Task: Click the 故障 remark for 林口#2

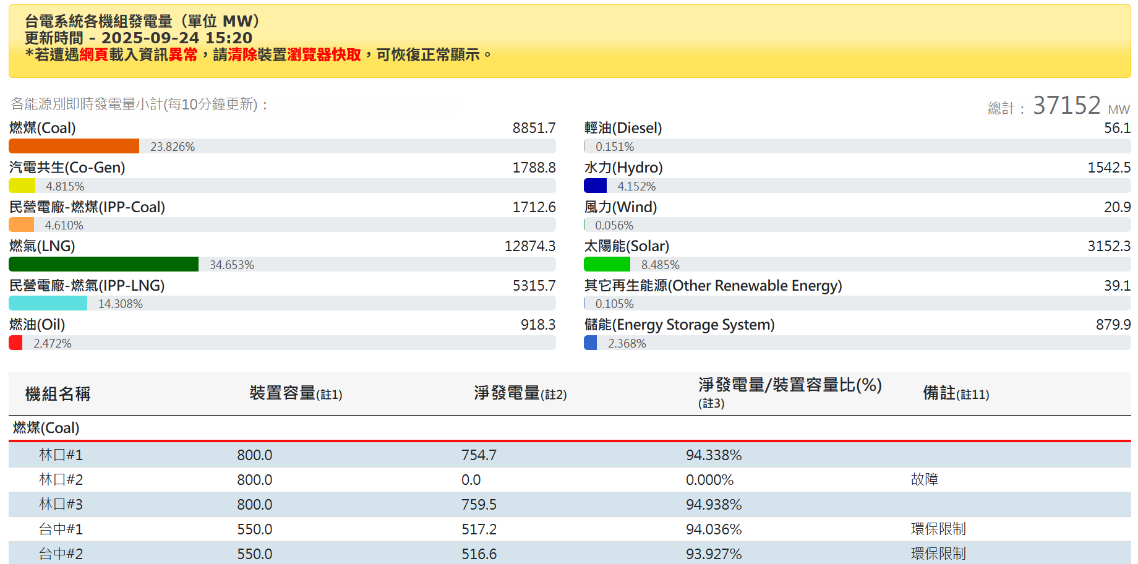Action: pos(924,480)
